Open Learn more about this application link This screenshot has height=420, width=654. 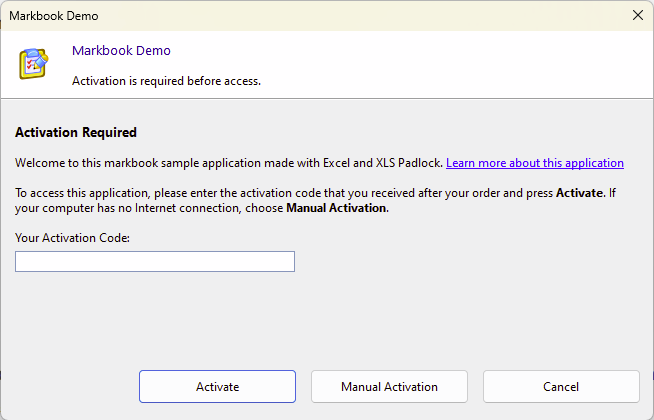(535, 163)
